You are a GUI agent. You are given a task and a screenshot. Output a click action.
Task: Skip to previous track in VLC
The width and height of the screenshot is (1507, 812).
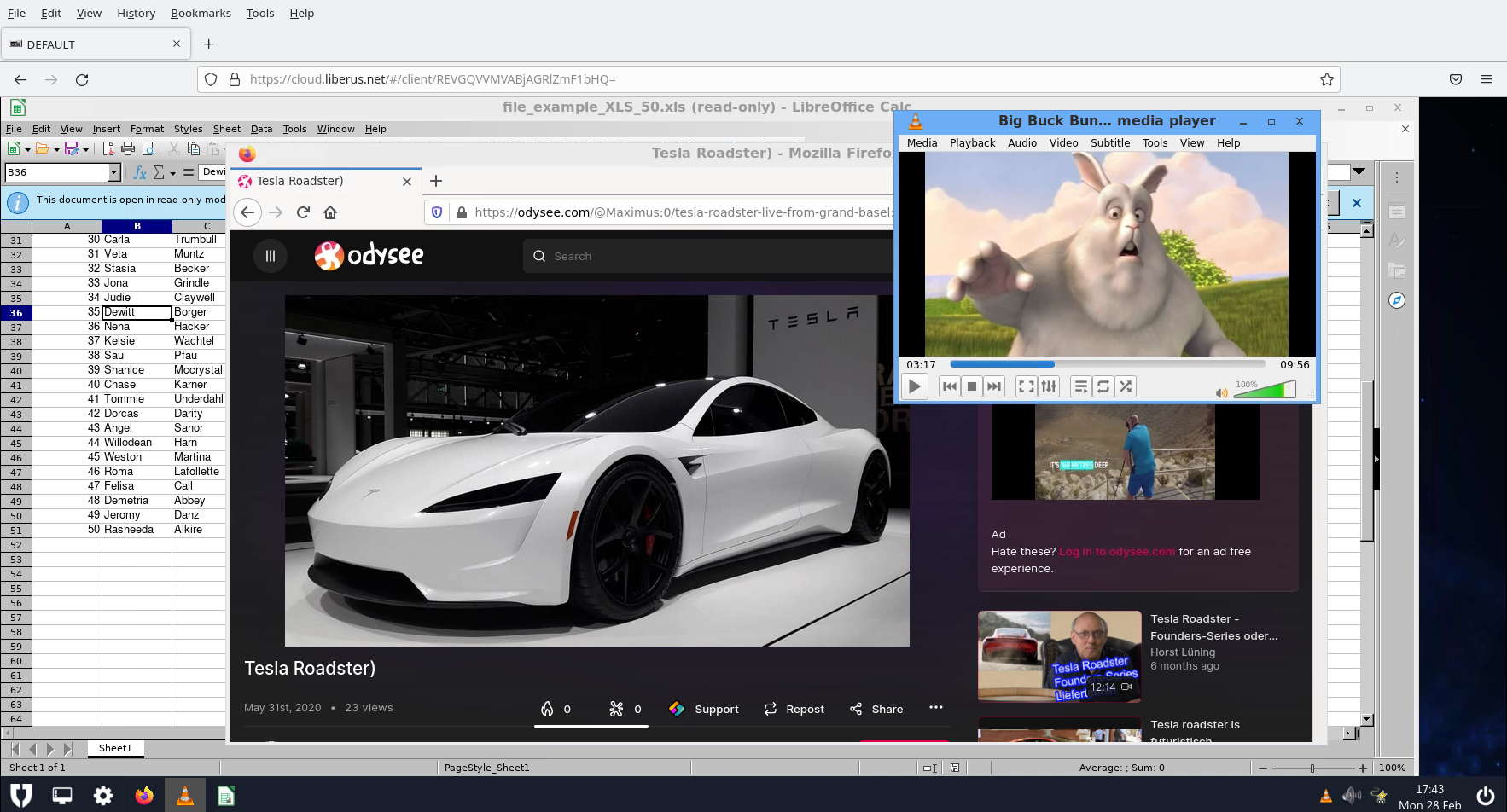(x=949, y=387)
